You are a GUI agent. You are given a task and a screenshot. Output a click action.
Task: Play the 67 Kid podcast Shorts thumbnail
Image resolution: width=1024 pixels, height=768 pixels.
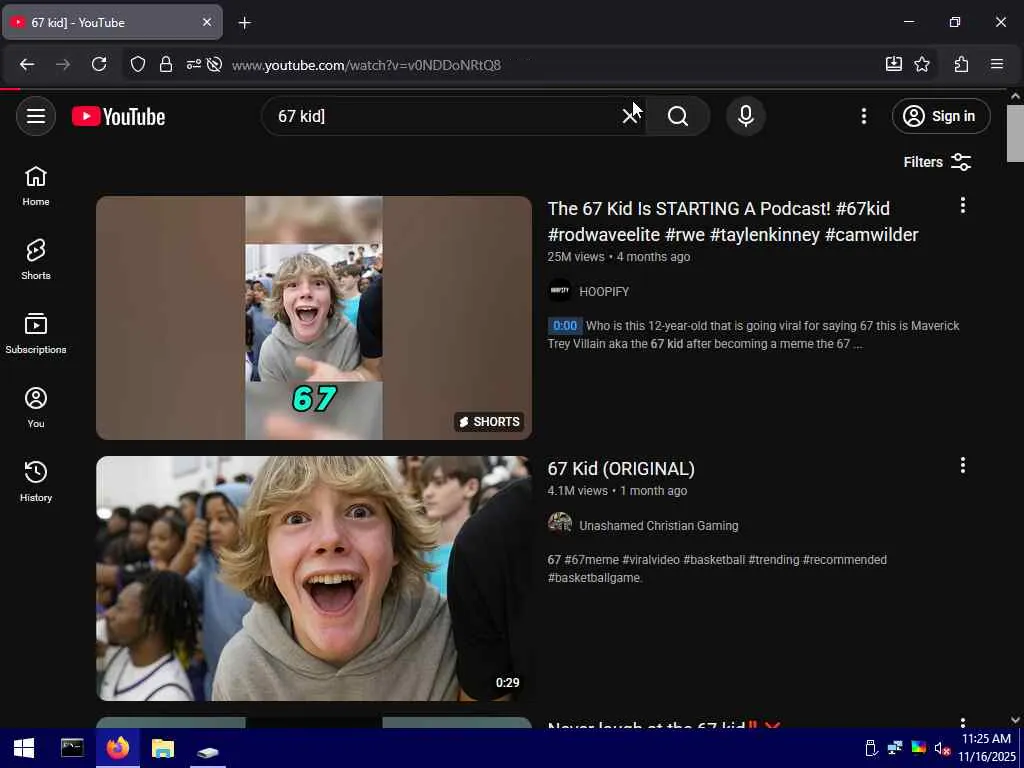pos(314,317)
